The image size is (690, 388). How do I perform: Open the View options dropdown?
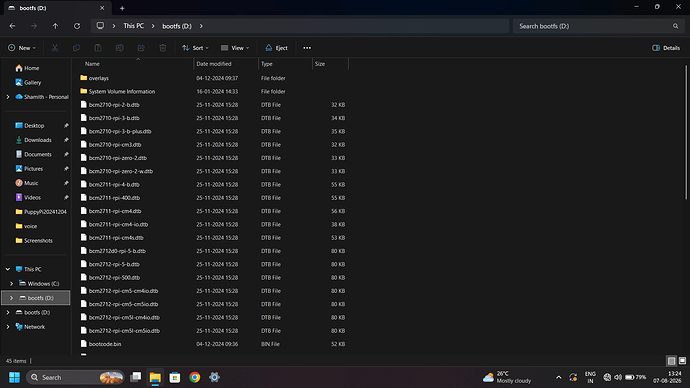pos(235,48)
